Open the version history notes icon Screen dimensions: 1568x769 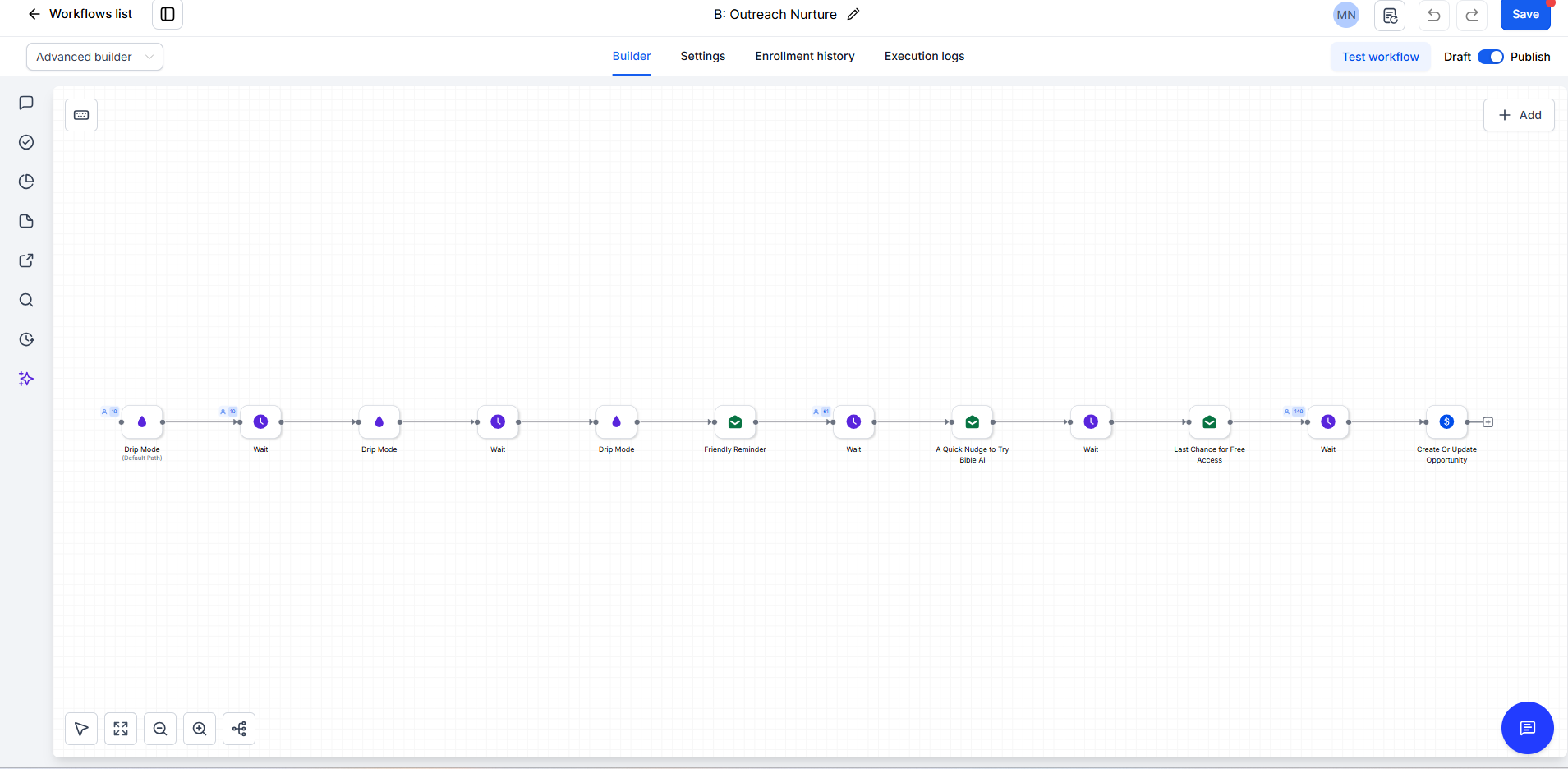click(1390, 15)
